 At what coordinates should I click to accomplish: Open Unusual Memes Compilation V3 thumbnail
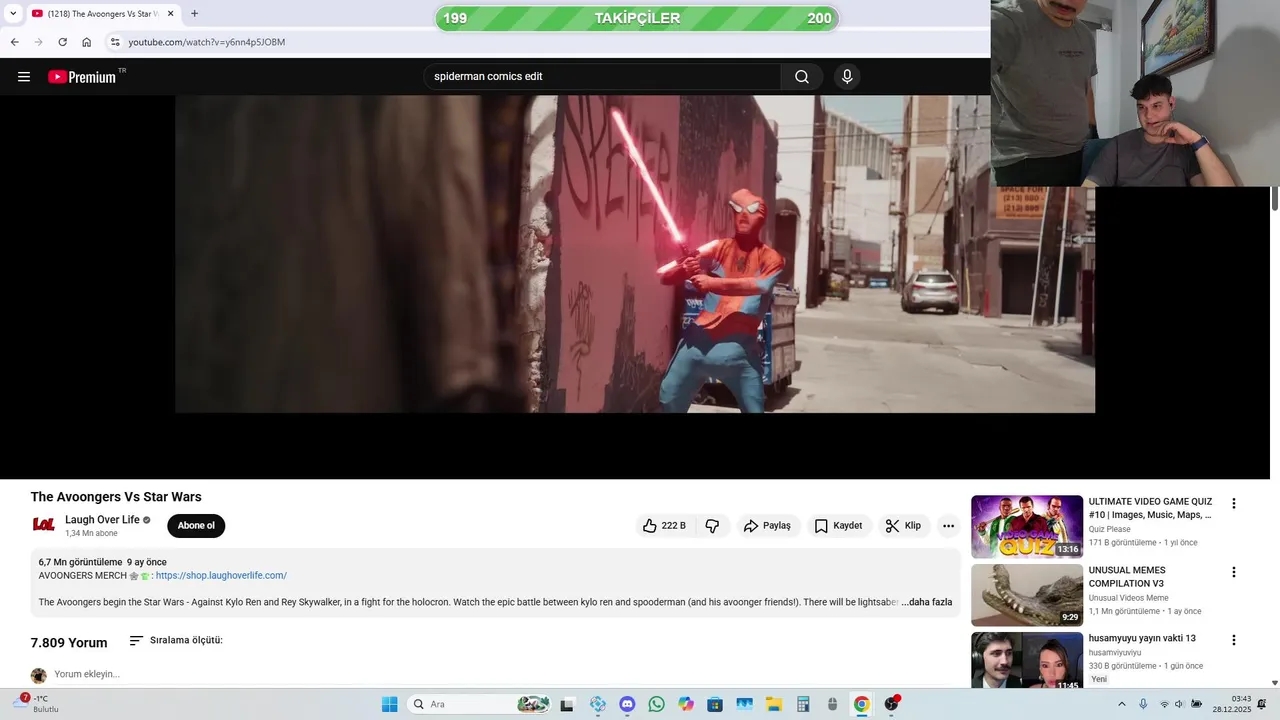(x=1027, y=595)
